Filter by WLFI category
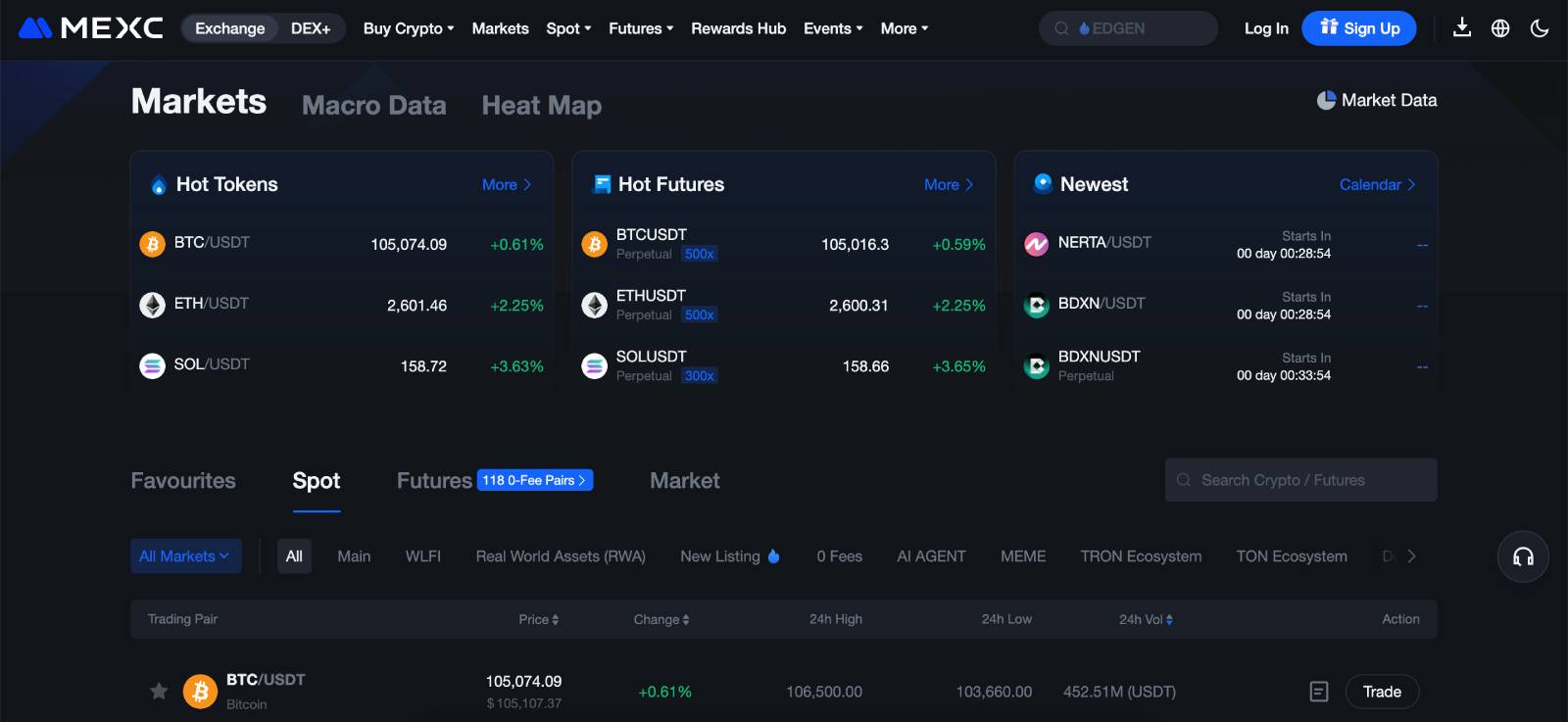 422,556
